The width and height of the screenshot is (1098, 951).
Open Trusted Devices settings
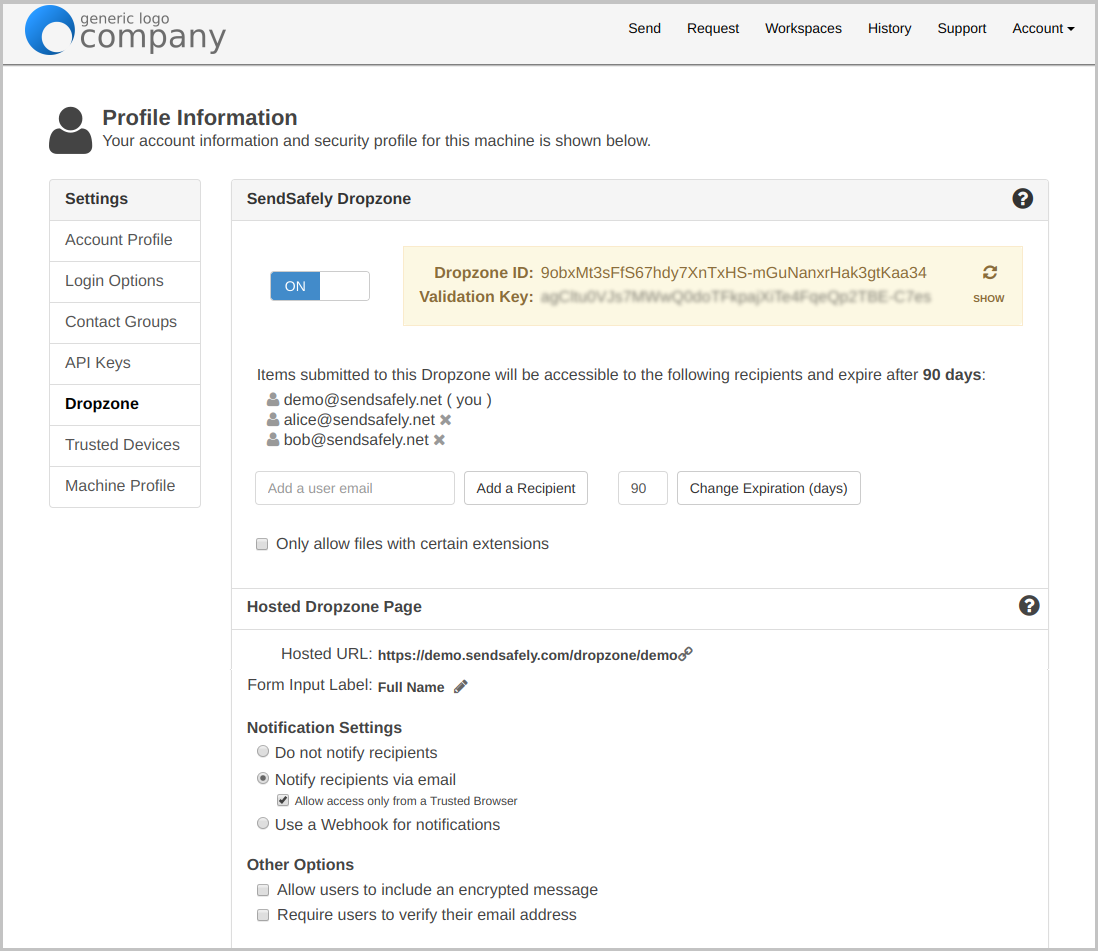(x=125, y=445)
